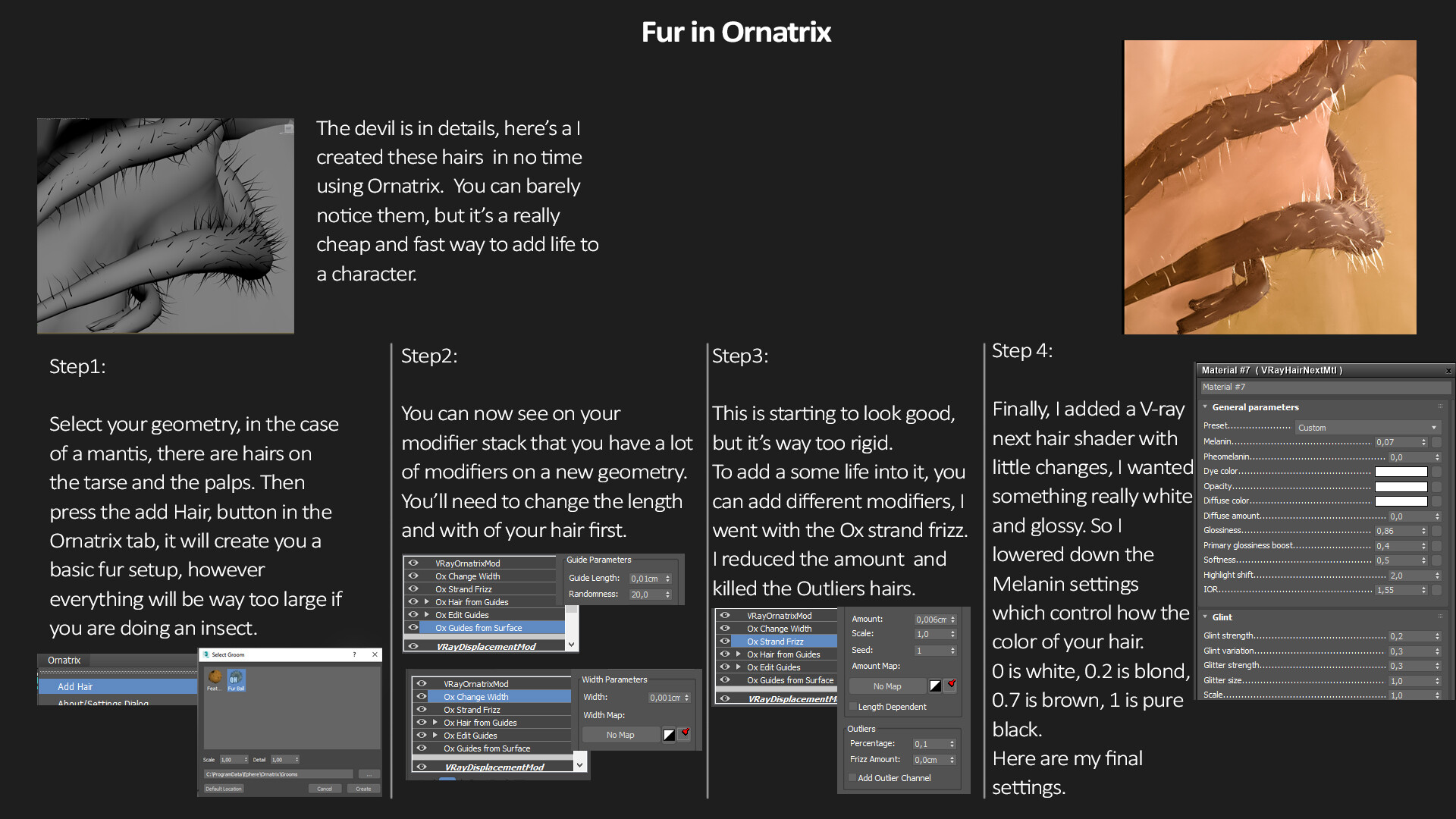The height and width of the screenshot is (819, 1456).
Task: Close the Material #7 editor panel
Action: coord(1448,371)
